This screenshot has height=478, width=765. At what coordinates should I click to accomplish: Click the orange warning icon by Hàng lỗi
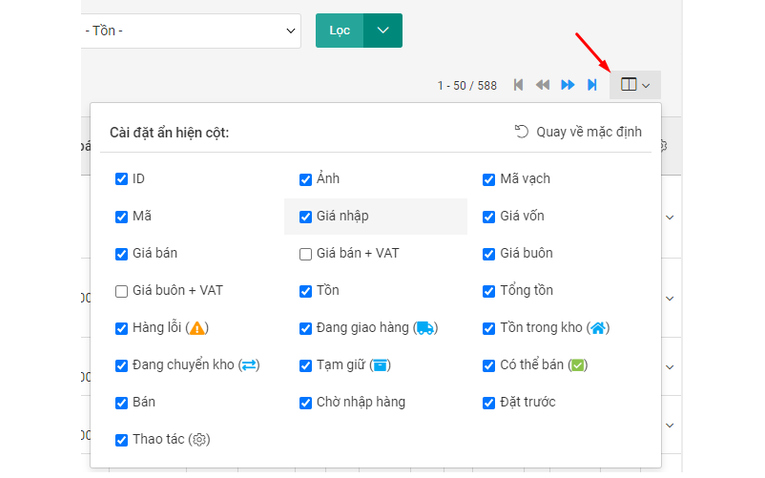point(197,328)
